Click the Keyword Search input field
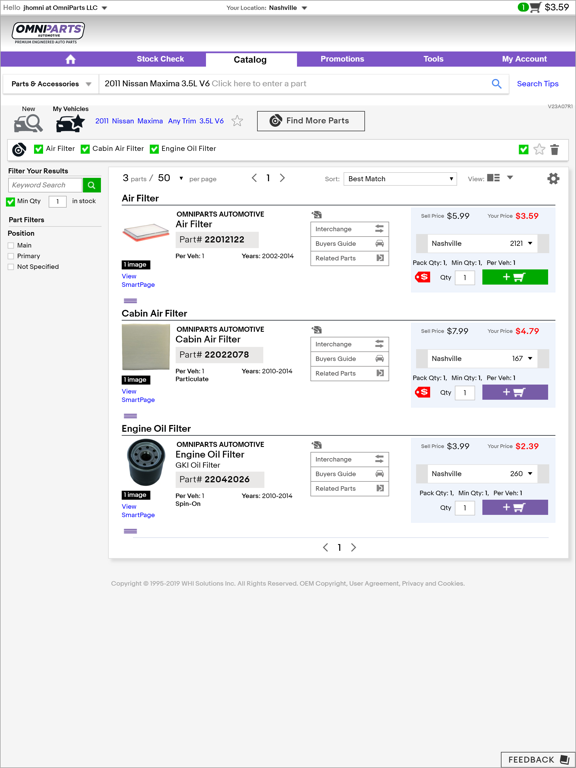This screenshot has width=576, height=768. 46,185
